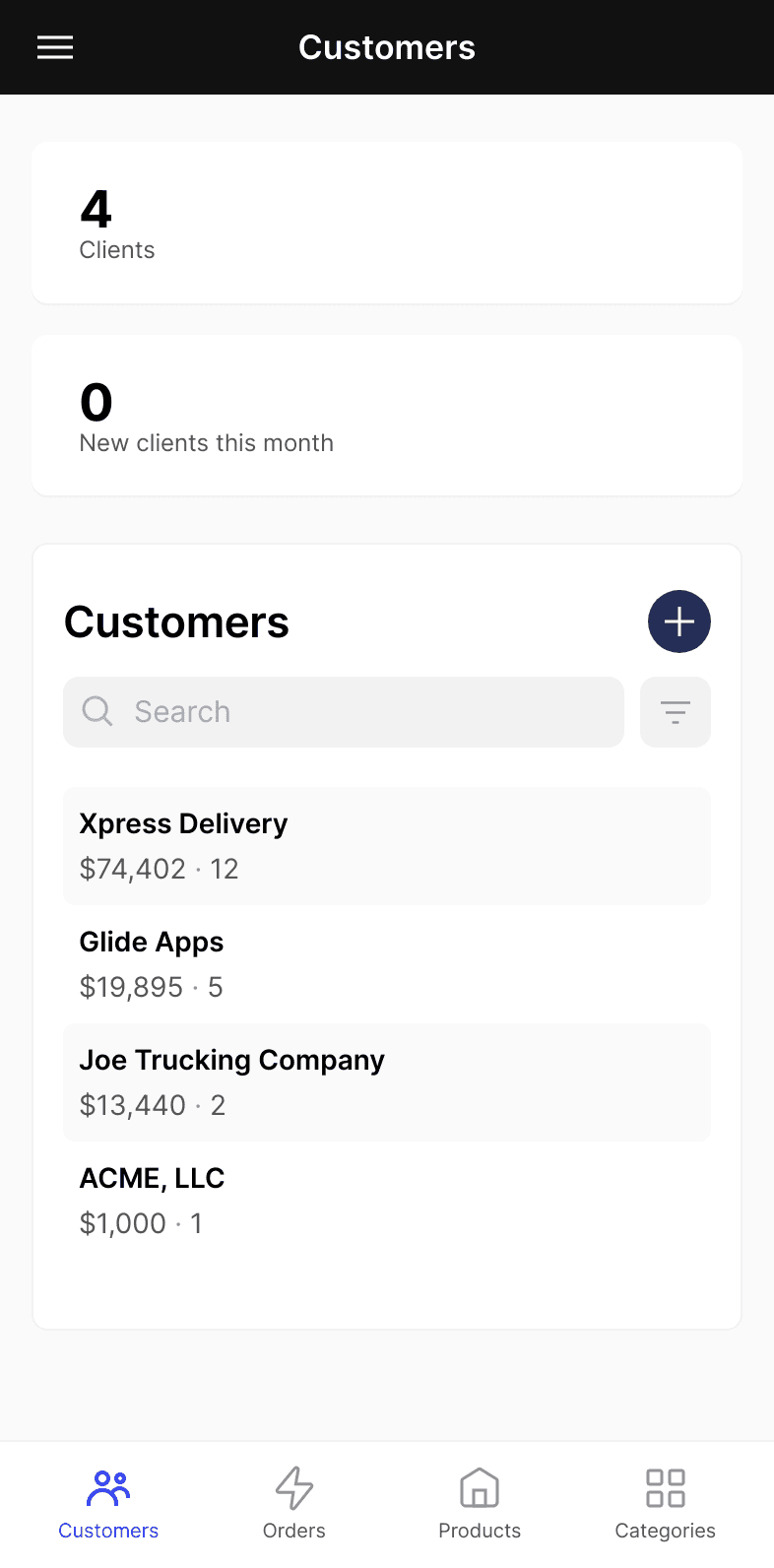Focus the customer Search field
This screenshot has width=774, height=1568.
pos(344,712)
